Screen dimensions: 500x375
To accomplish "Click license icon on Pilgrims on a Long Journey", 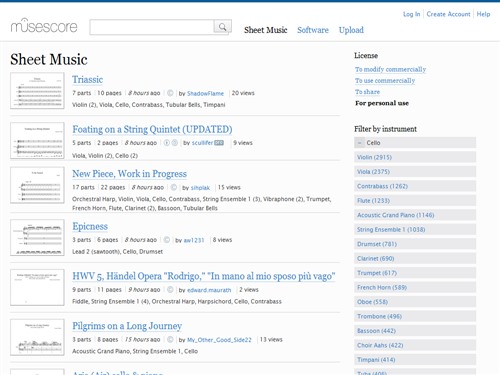I will coord(170,340).
